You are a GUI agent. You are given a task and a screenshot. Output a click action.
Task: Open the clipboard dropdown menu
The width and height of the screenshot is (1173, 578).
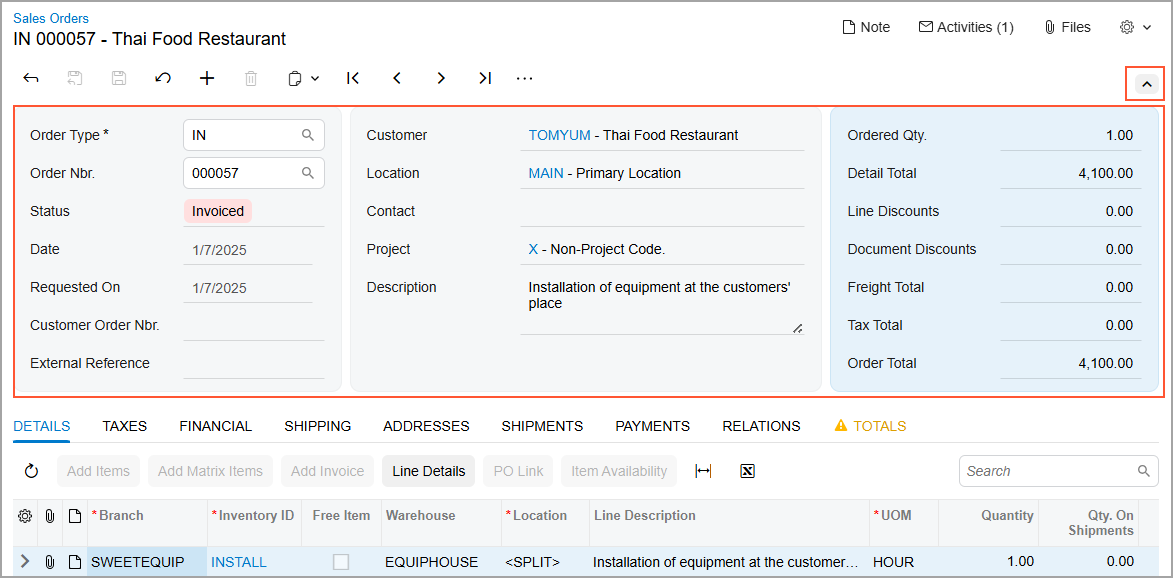[303, 78]
